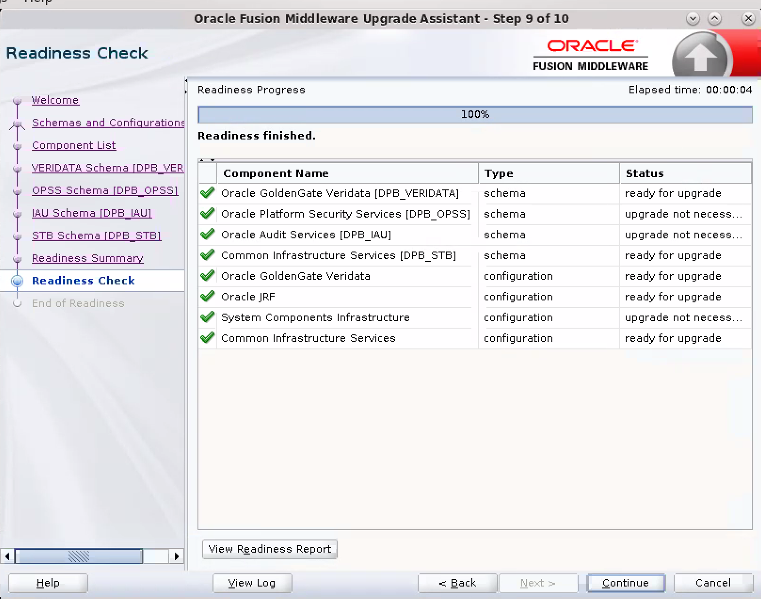
Task: Click the 'Readiness finished.' message
Action: click(256, 136)
